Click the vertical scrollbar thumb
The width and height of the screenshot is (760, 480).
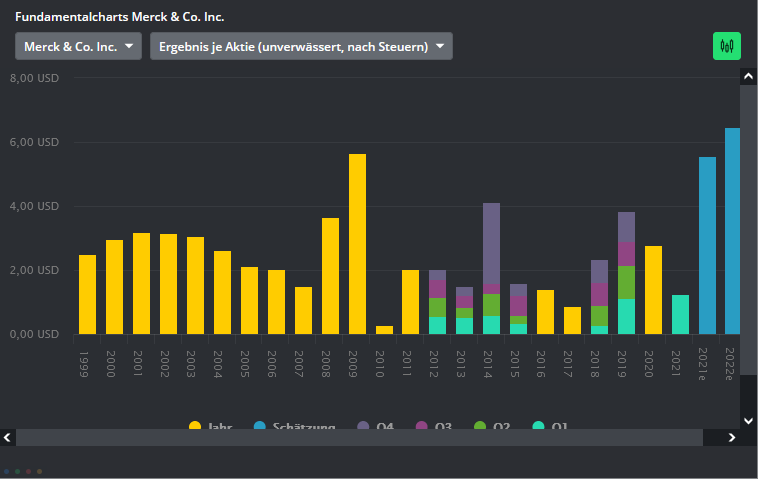point(748,230)
